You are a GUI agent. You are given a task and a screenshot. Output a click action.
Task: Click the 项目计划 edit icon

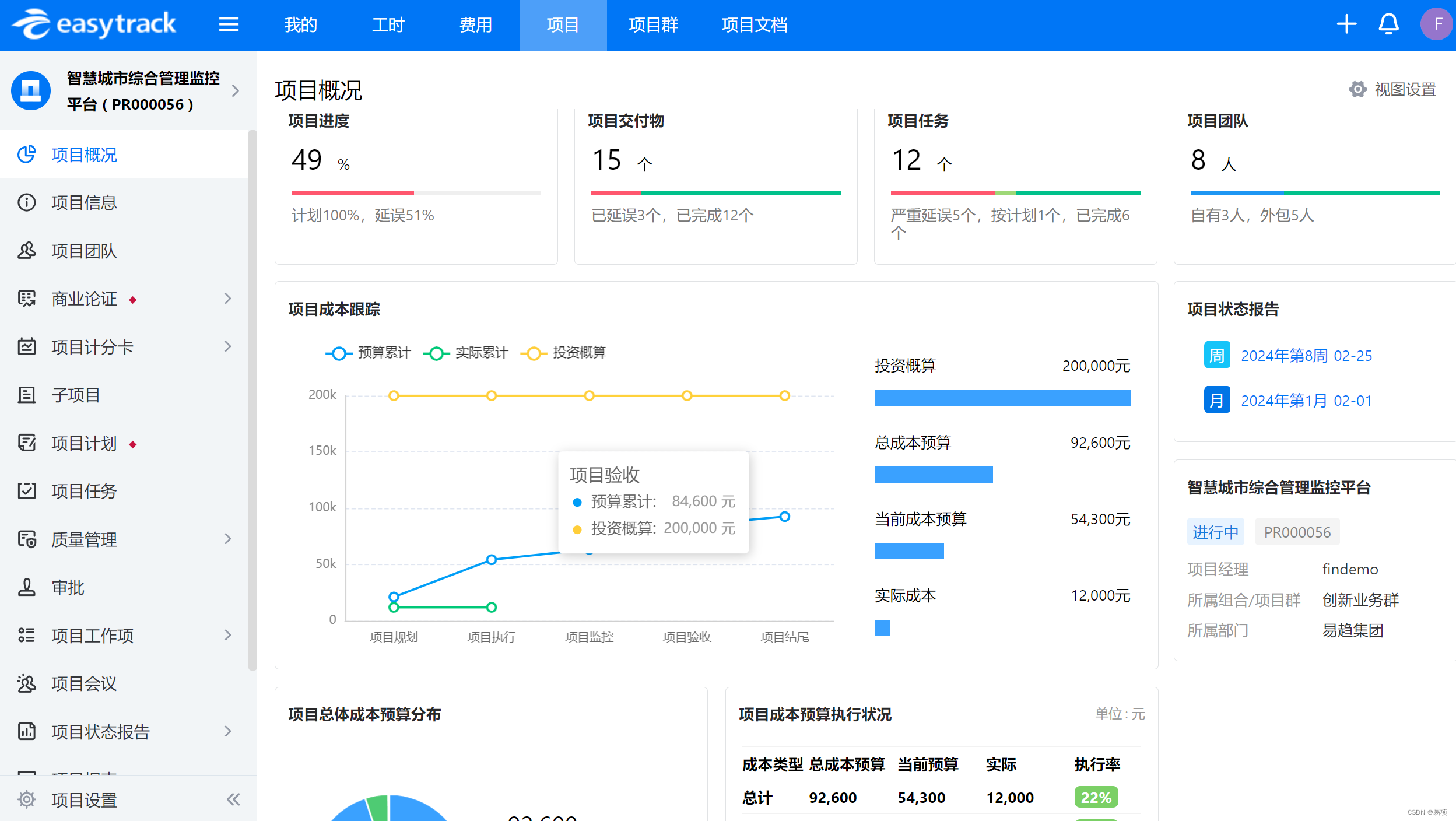(x=27, y=443)
